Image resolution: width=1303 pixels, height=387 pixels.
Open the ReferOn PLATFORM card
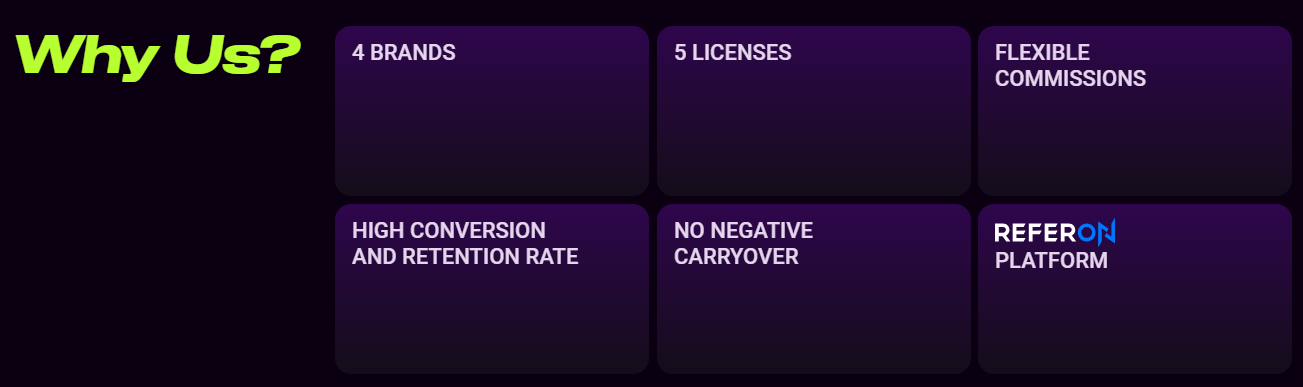[x=1135, y=289]
